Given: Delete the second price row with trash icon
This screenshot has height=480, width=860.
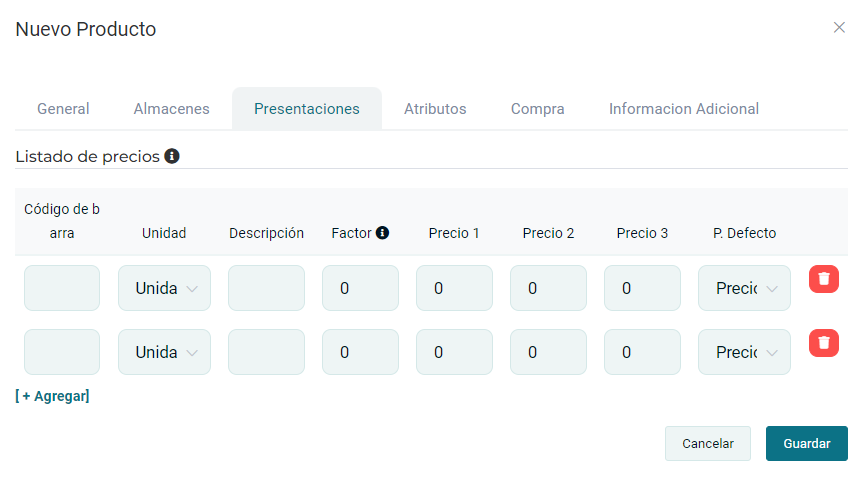Looking at the screenshot, I should [823, 343].
